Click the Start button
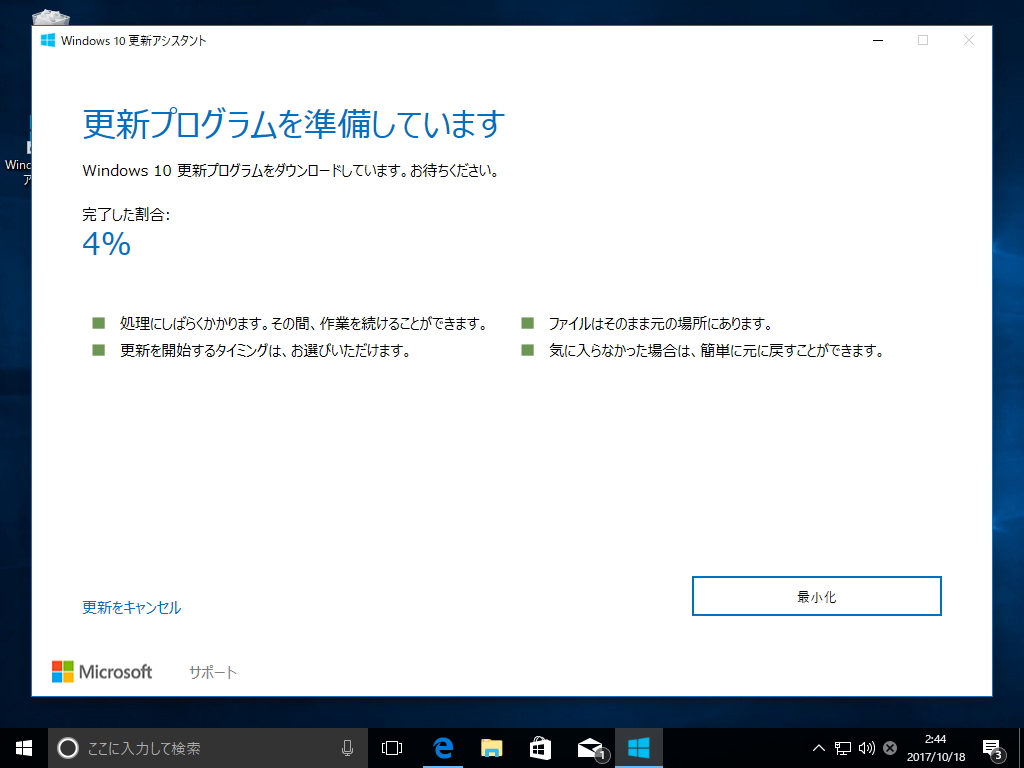Image resolution: width=1024 pixels, height=768 pixels. click(20, 747)
